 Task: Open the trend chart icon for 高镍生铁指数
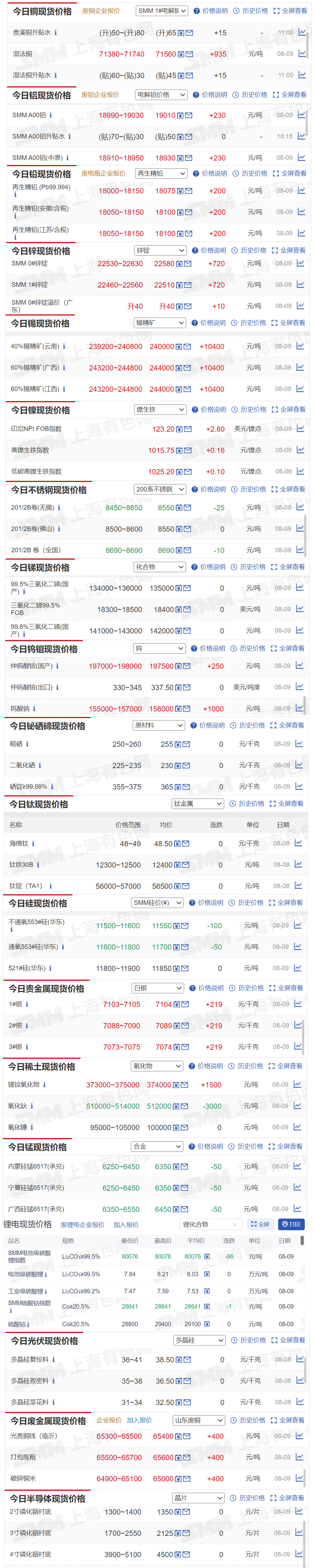[300, 450]
